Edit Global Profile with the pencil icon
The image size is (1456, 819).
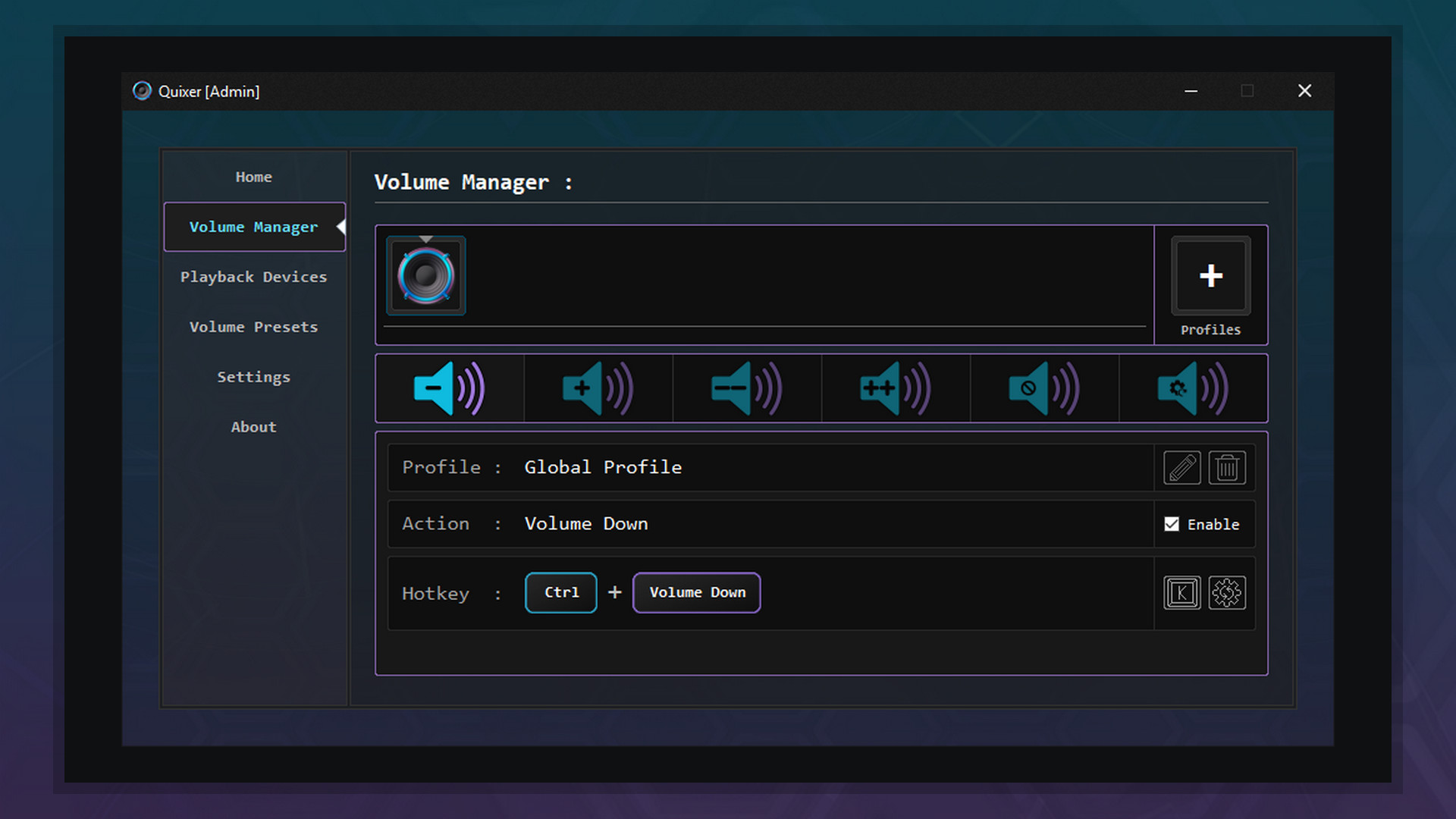pyautogui.click(x=1182, y=467)
